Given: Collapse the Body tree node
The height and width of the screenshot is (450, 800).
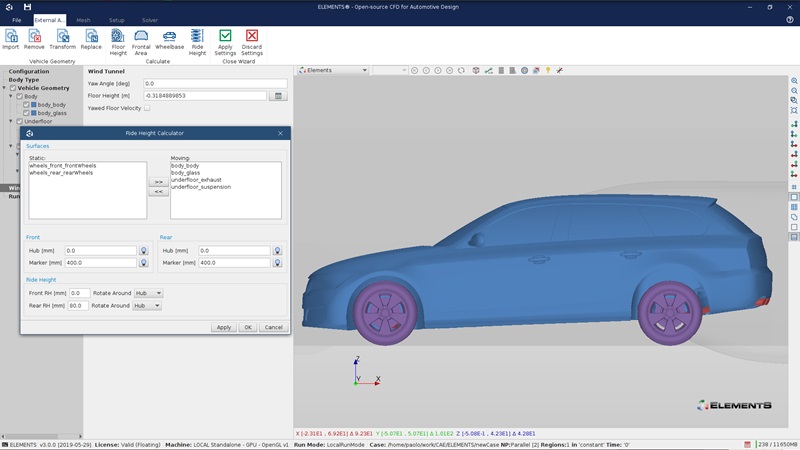Looking at the screenshot, I should point(11,96).
